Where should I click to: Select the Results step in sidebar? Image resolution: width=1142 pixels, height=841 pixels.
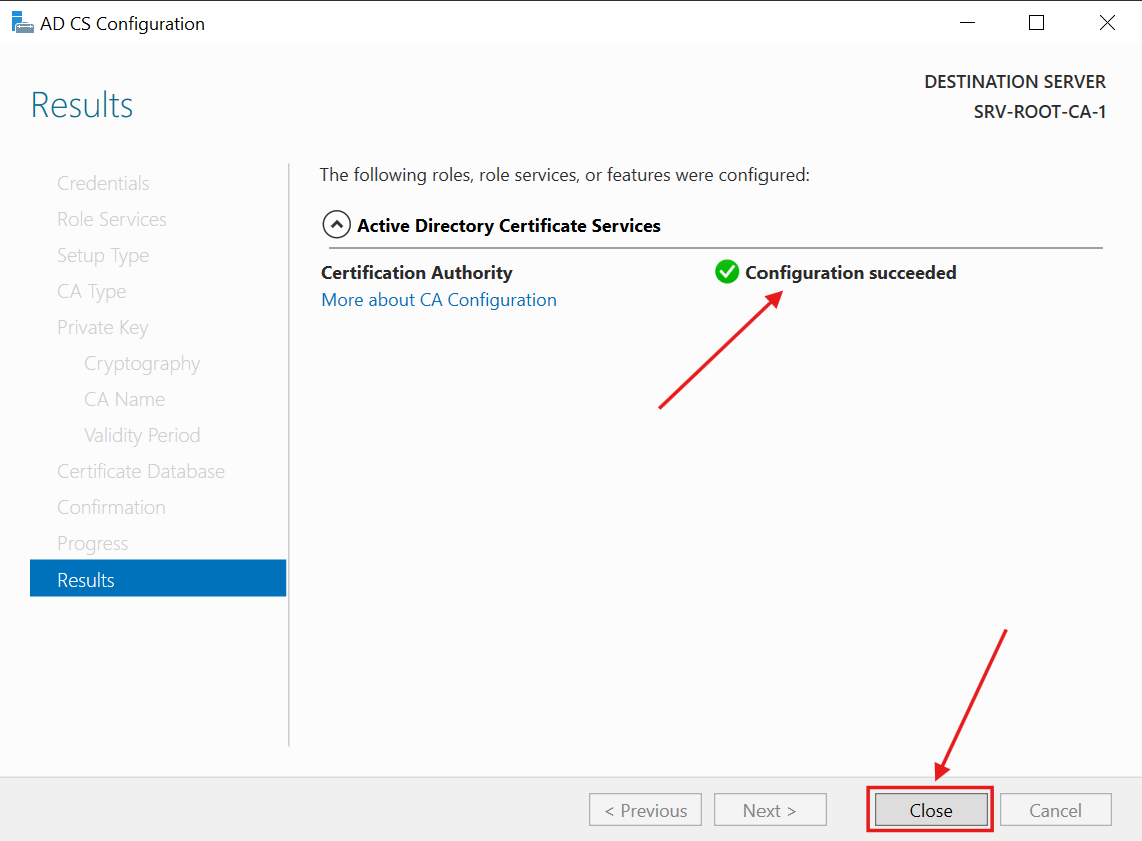click(x=86, y=579)
